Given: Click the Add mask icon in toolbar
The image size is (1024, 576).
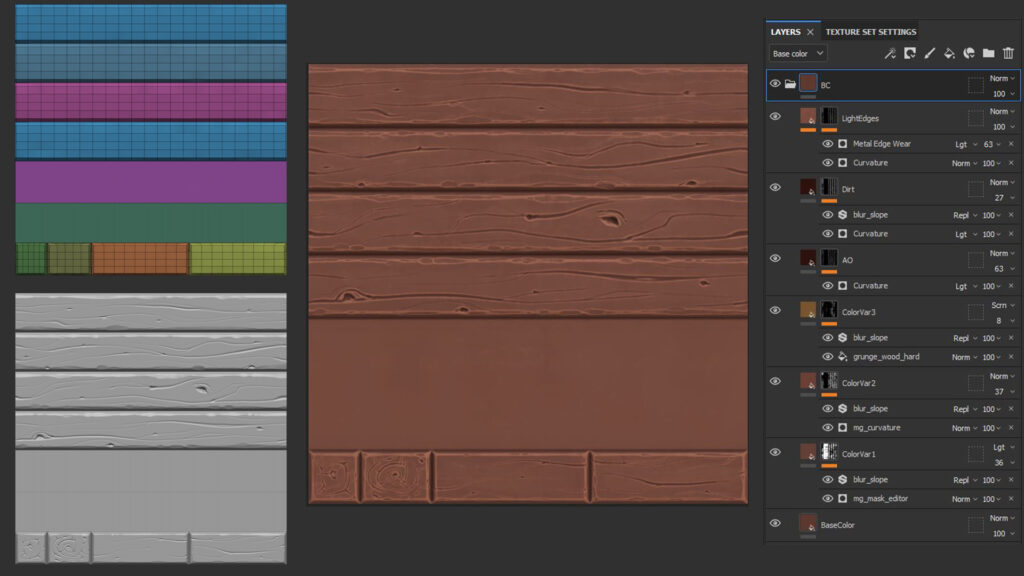Looking at the screenshot, I should (910, 54).
